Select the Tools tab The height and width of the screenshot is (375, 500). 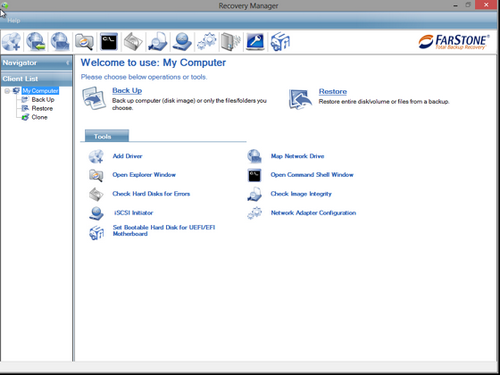click(x=107, y=136)
